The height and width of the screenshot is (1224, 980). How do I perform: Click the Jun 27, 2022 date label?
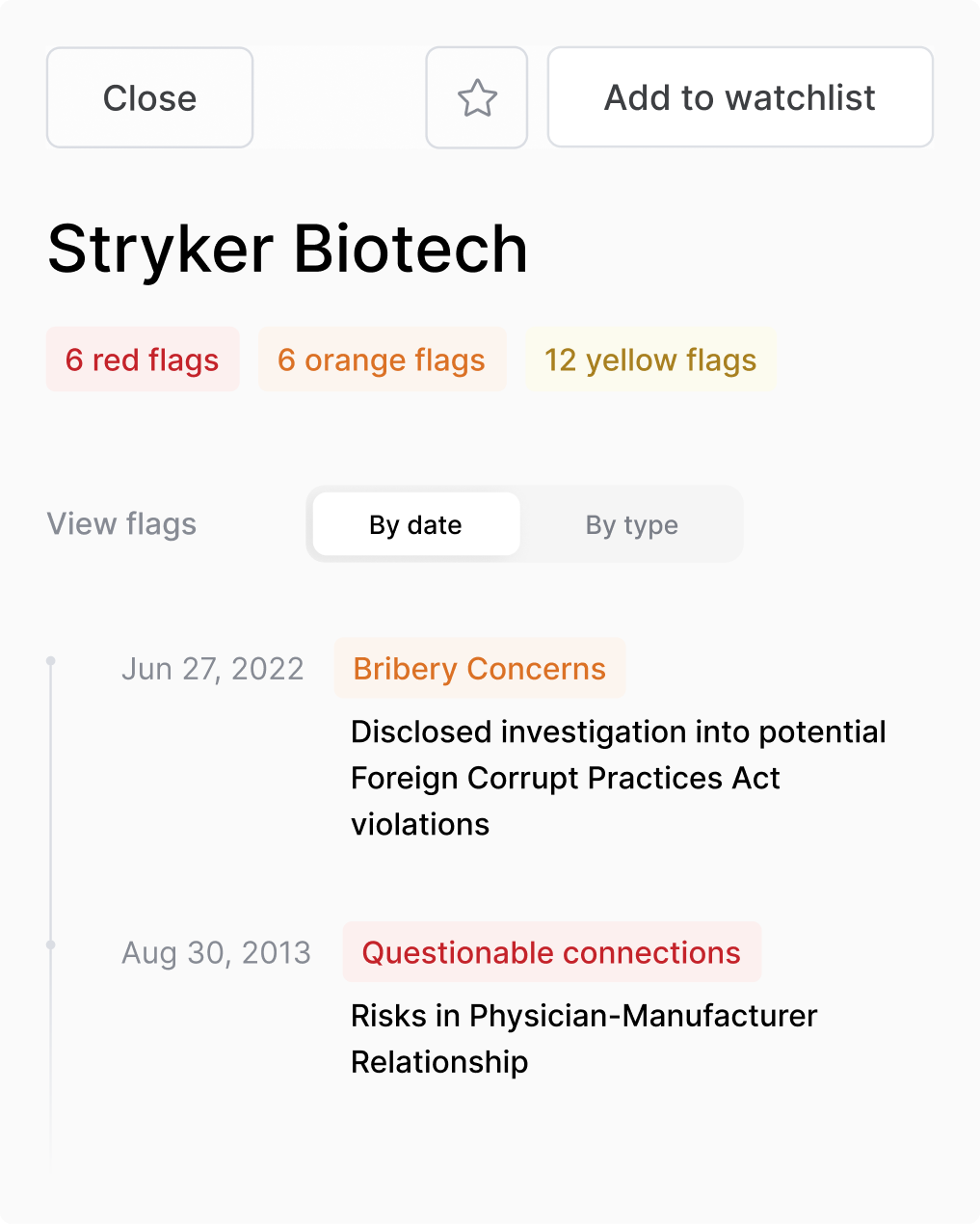pyautogui.click(x=213, y=668)
